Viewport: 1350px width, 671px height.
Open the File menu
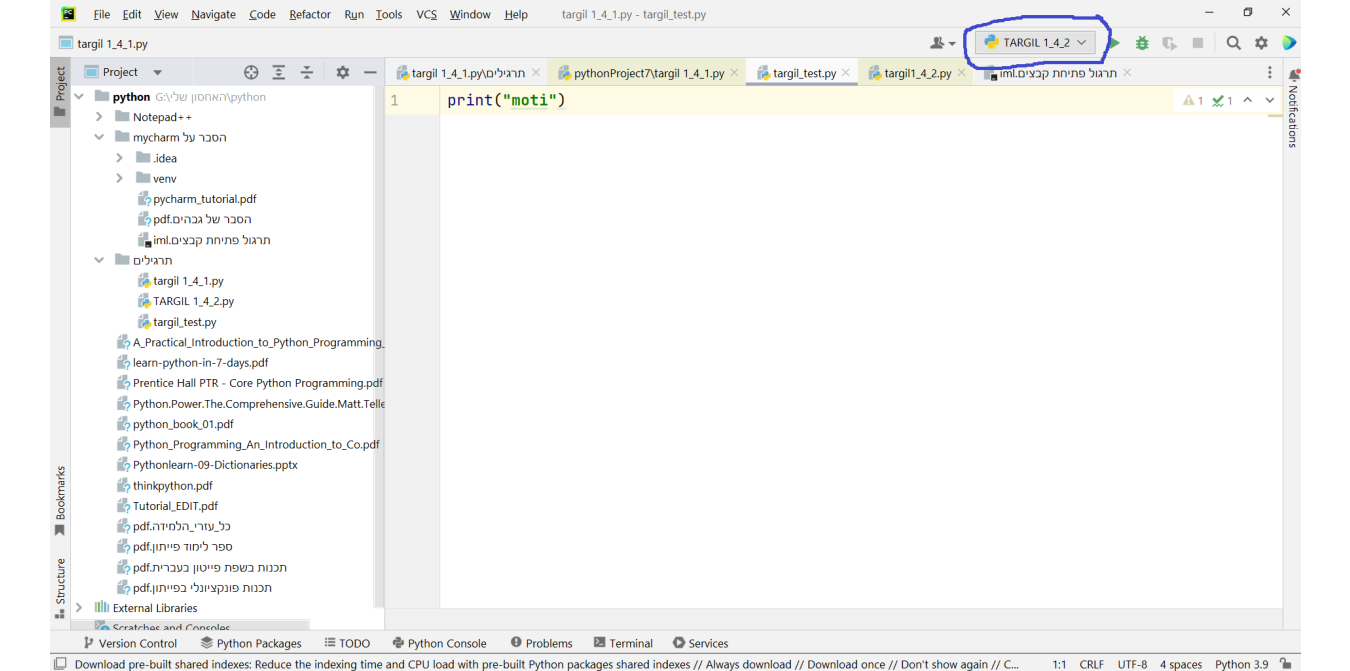click(x=102, y=14)
